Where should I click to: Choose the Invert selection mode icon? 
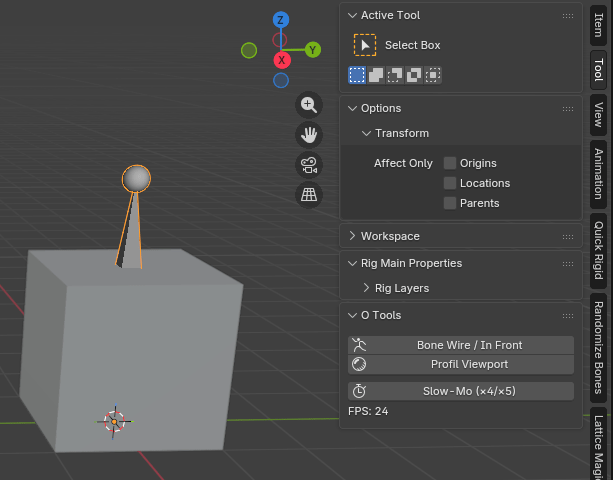pyautogui.click(x=414, y=75)
